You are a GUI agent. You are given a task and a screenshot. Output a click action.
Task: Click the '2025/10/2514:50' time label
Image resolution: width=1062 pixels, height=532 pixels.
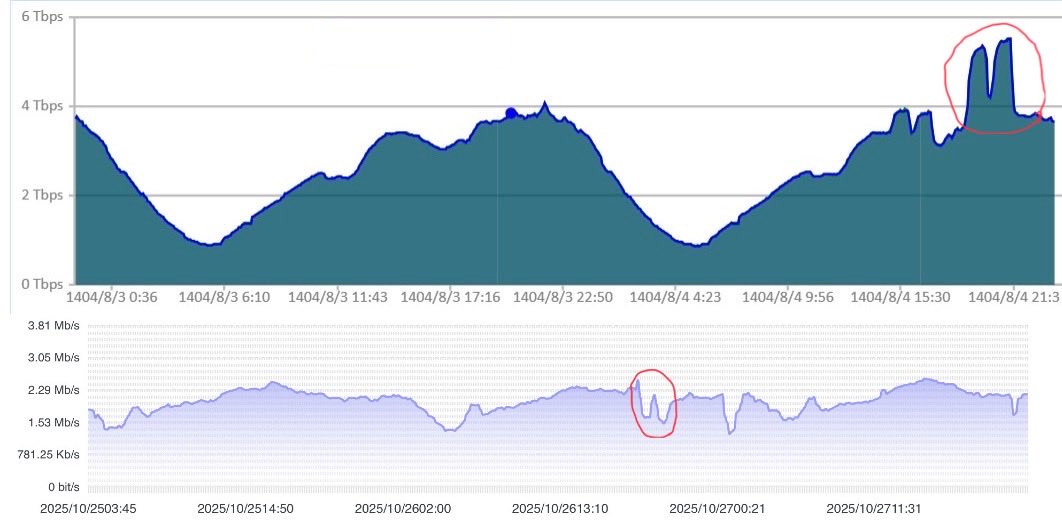(245, 508)
